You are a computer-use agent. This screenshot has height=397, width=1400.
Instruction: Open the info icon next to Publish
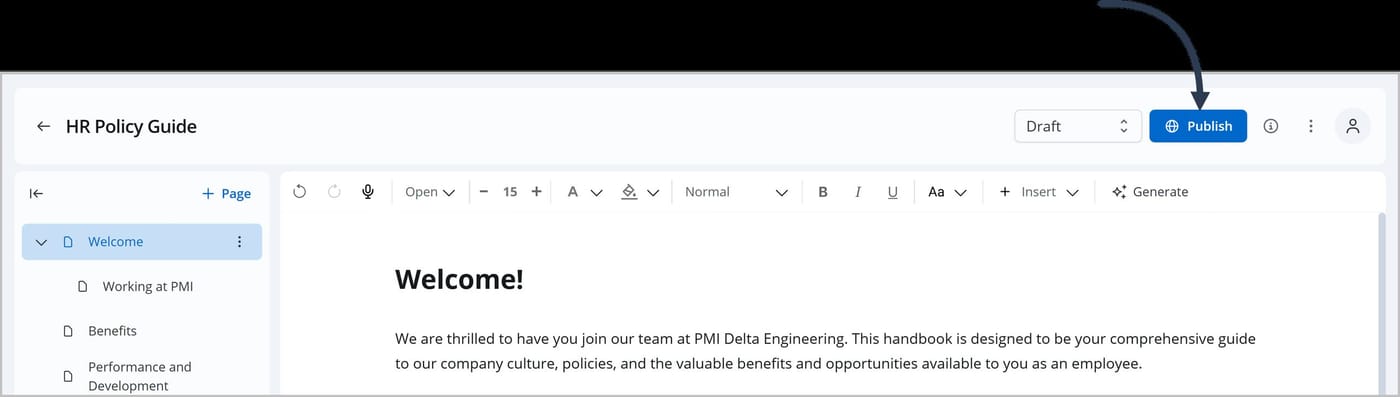[1271, 126]
